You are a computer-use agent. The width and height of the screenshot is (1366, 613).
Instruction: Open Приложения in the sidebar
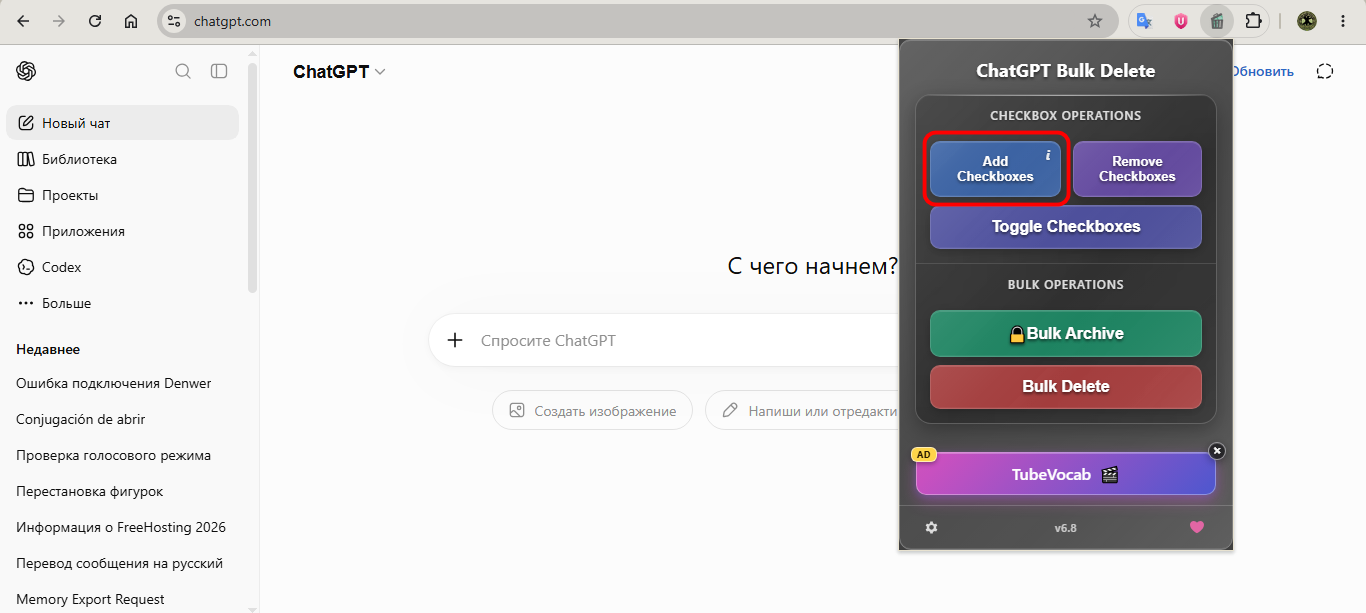[x=122, y=231]
